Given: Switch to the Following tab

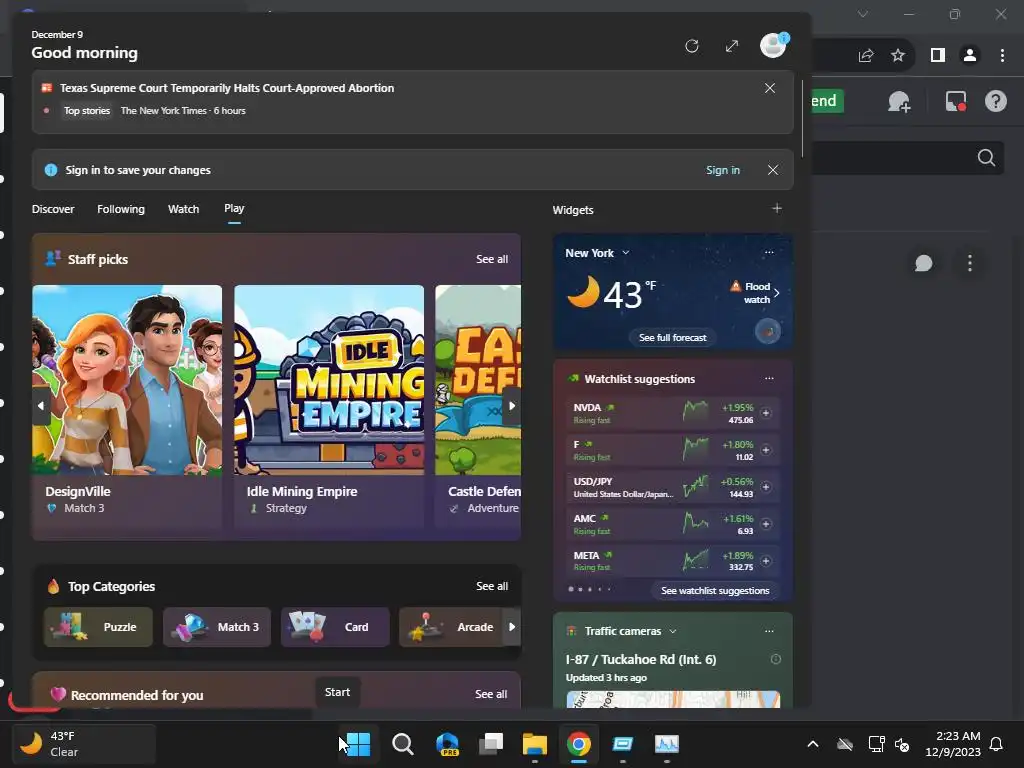Looking at the screenshot, I should 121,209.
